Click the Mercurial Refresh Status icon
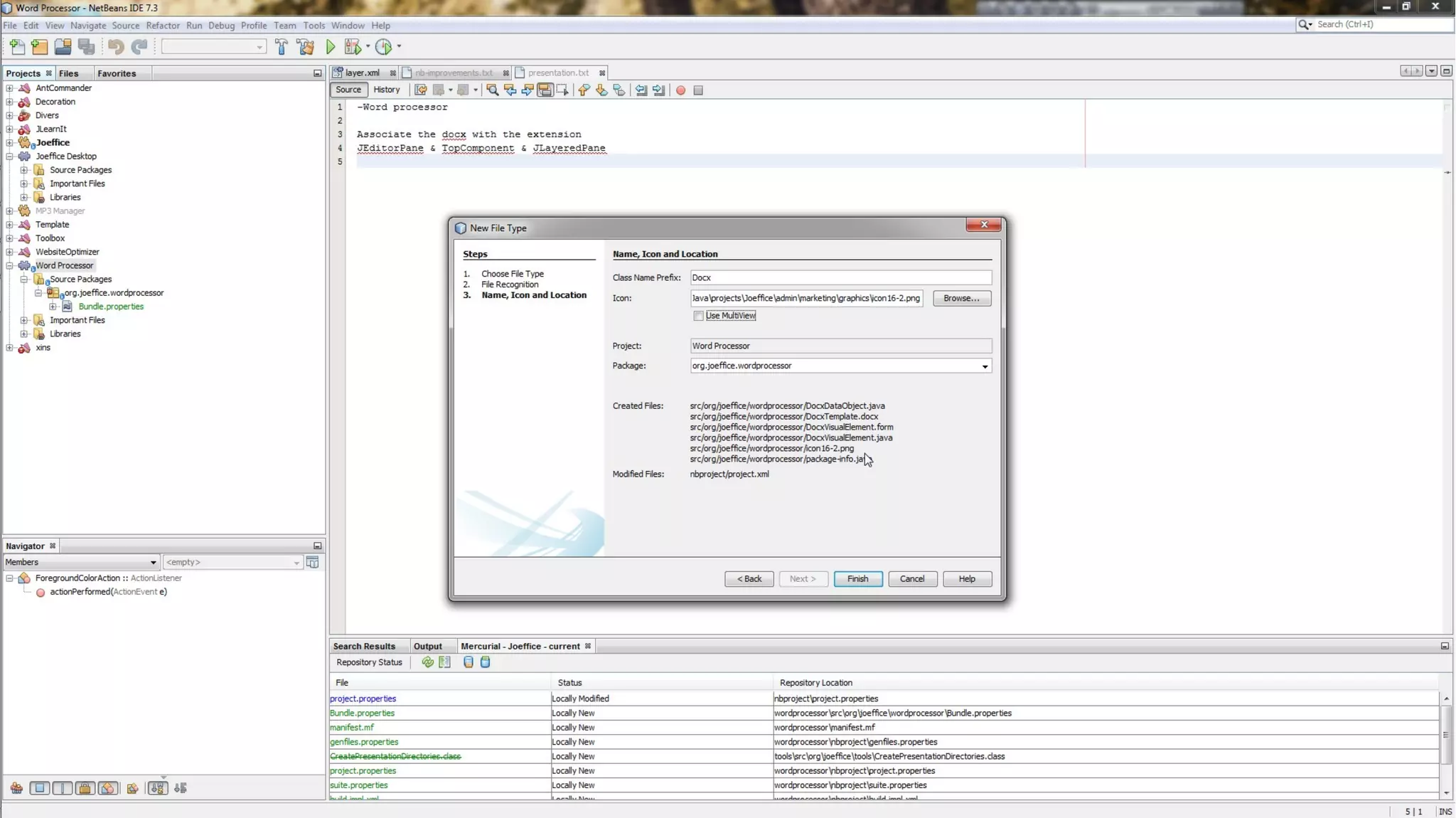The image size is (1456, 818). [x=427, y=662]
